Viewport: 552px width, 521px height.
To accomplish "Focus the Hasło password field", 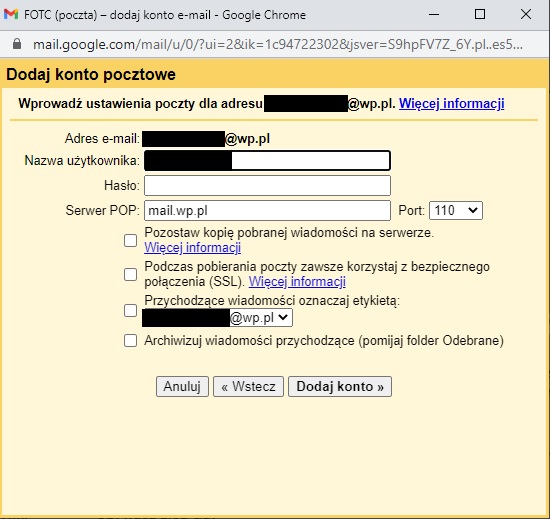I will pyautogui.click(x=267, y=186).
